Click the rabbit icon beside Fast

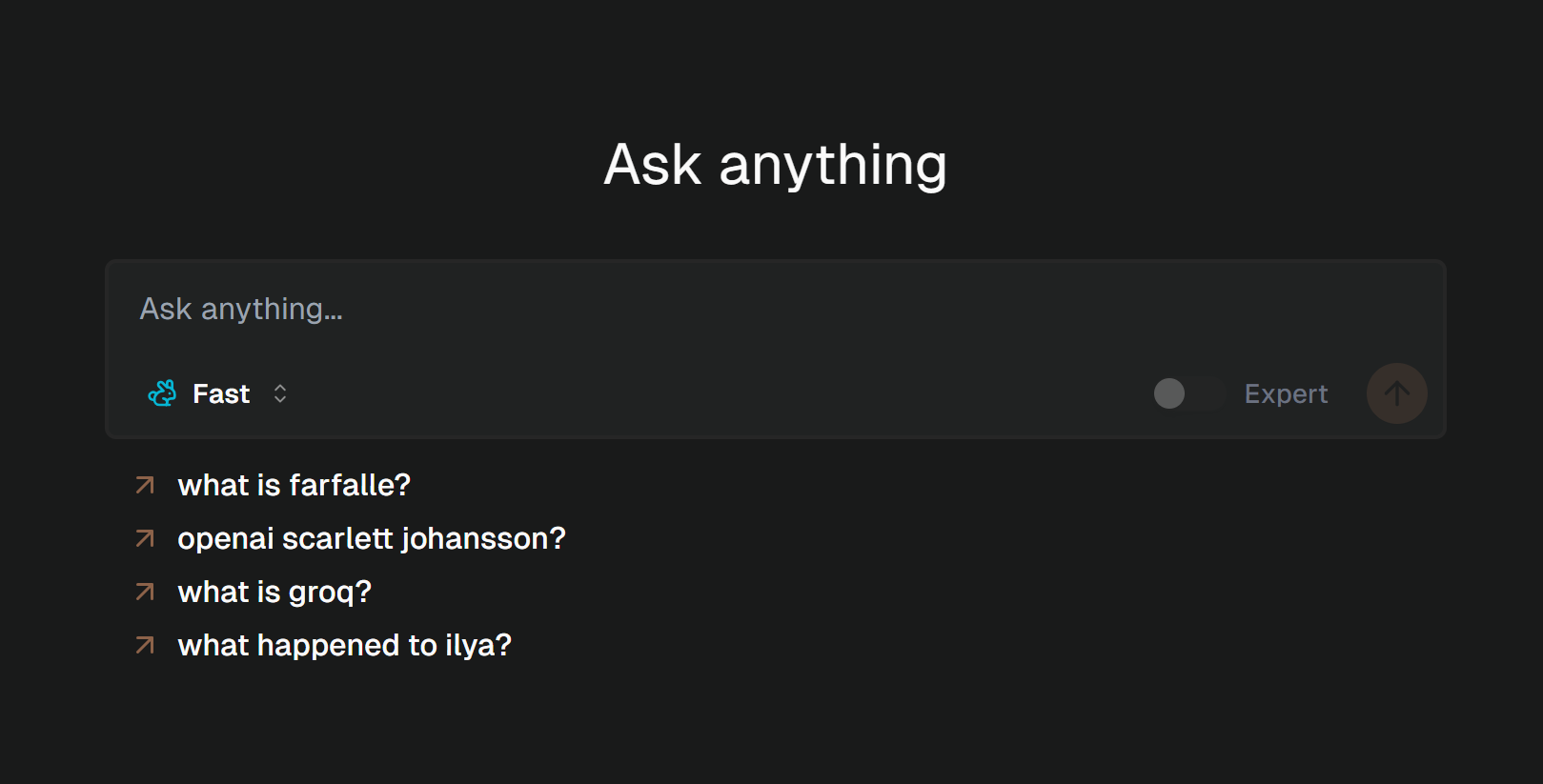click(x=162, y=393)
